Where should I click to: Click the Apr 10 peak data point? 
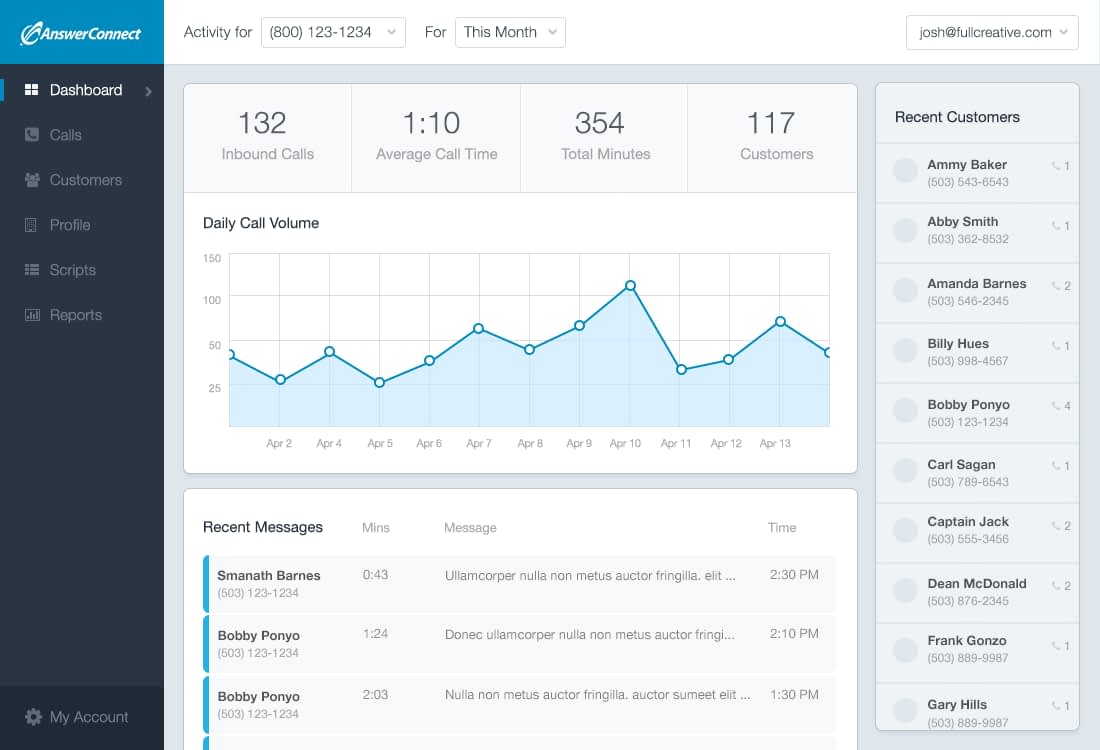point(630,286)
